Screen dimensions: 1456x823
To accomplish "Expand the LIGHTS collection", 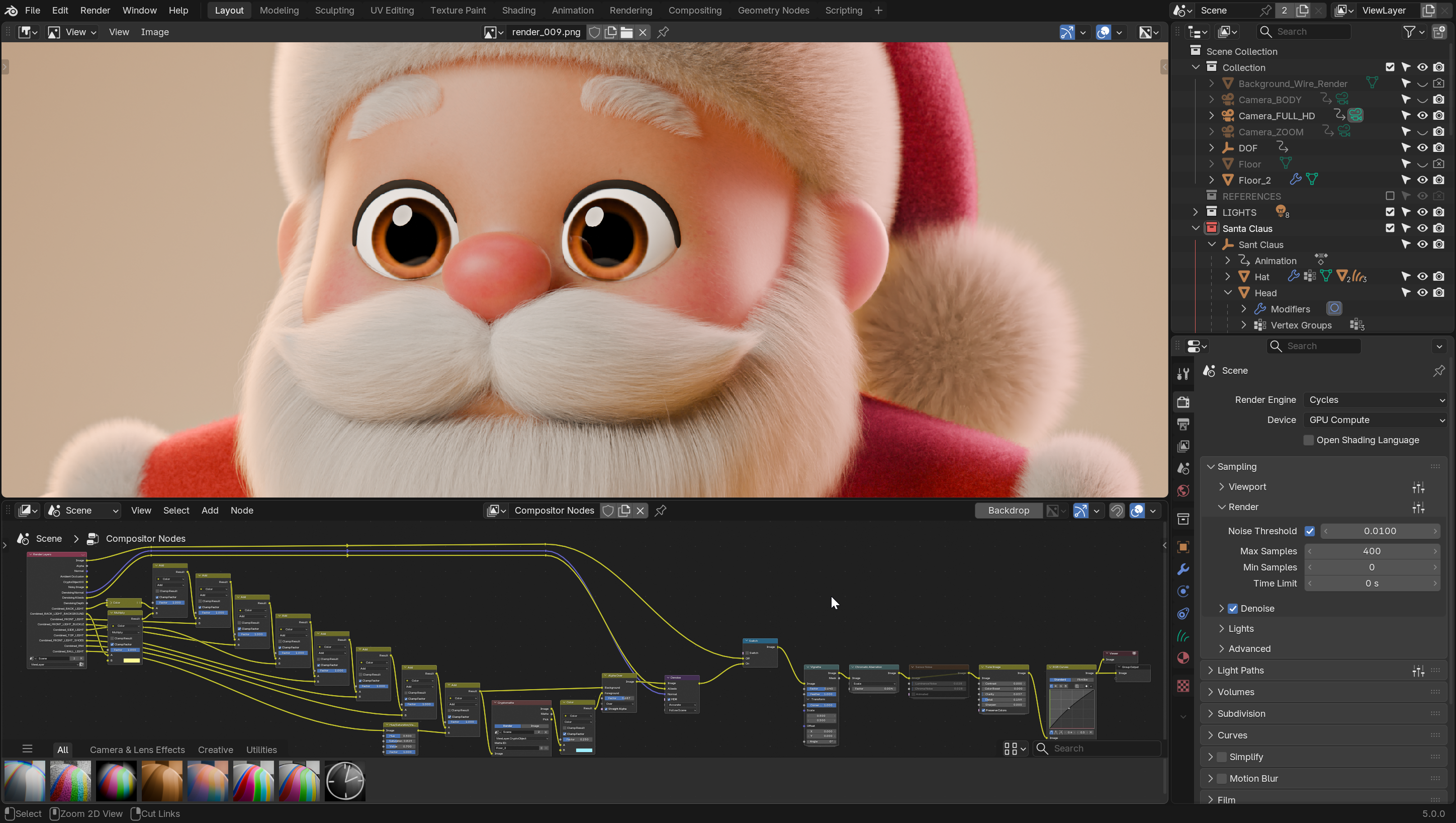I will click(x=1196, y=212).
